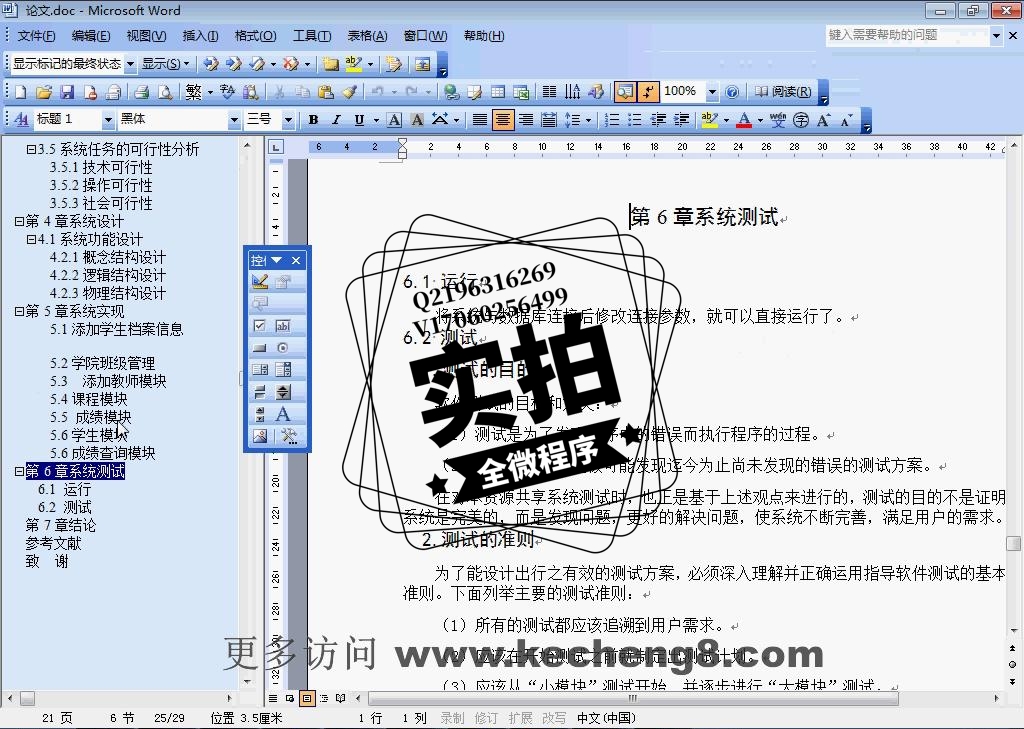Insert an Option Button control from Control Toolbox
The width and height of the screenshot is (1024, 729).
pos(283,348)
